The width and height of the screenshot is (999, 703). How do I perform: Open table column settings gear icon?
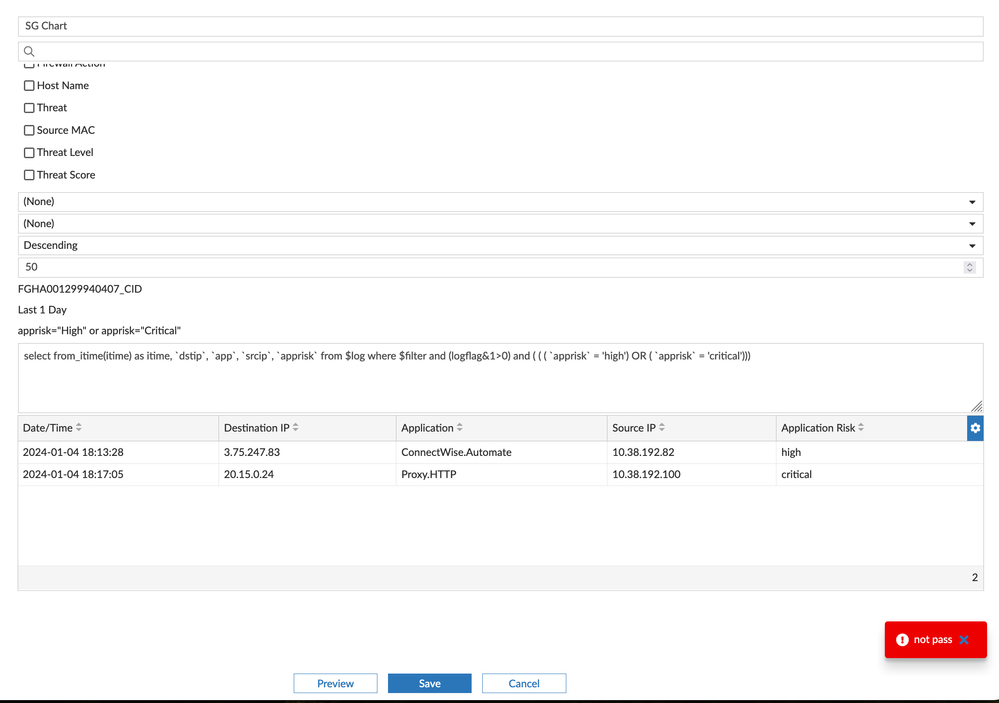point(975,428)
